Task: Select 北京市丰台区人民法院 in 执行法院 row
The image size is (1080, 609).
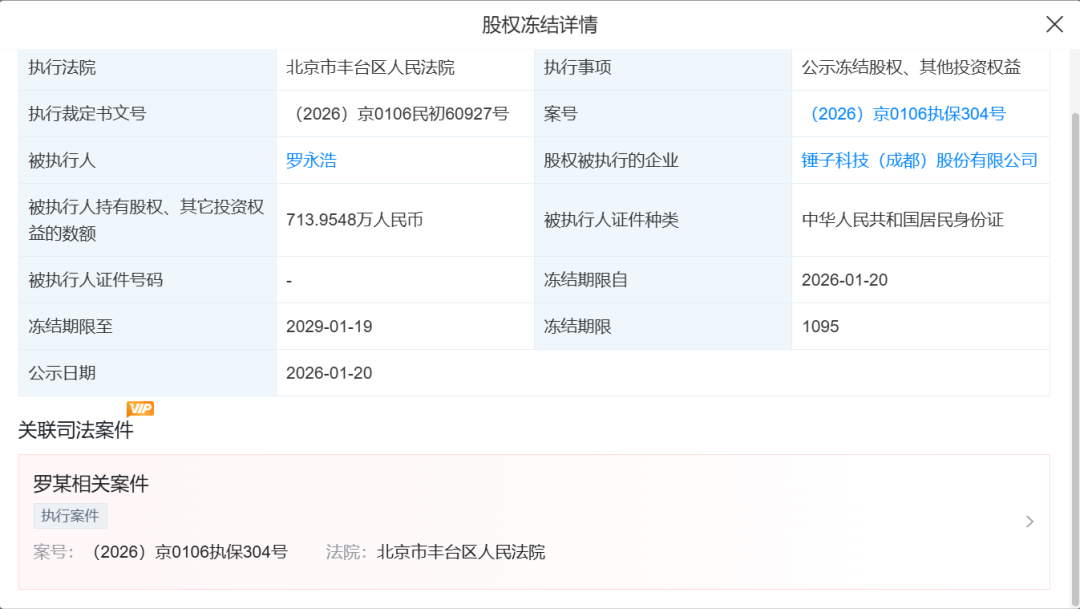Action: (x=371, y=68)
